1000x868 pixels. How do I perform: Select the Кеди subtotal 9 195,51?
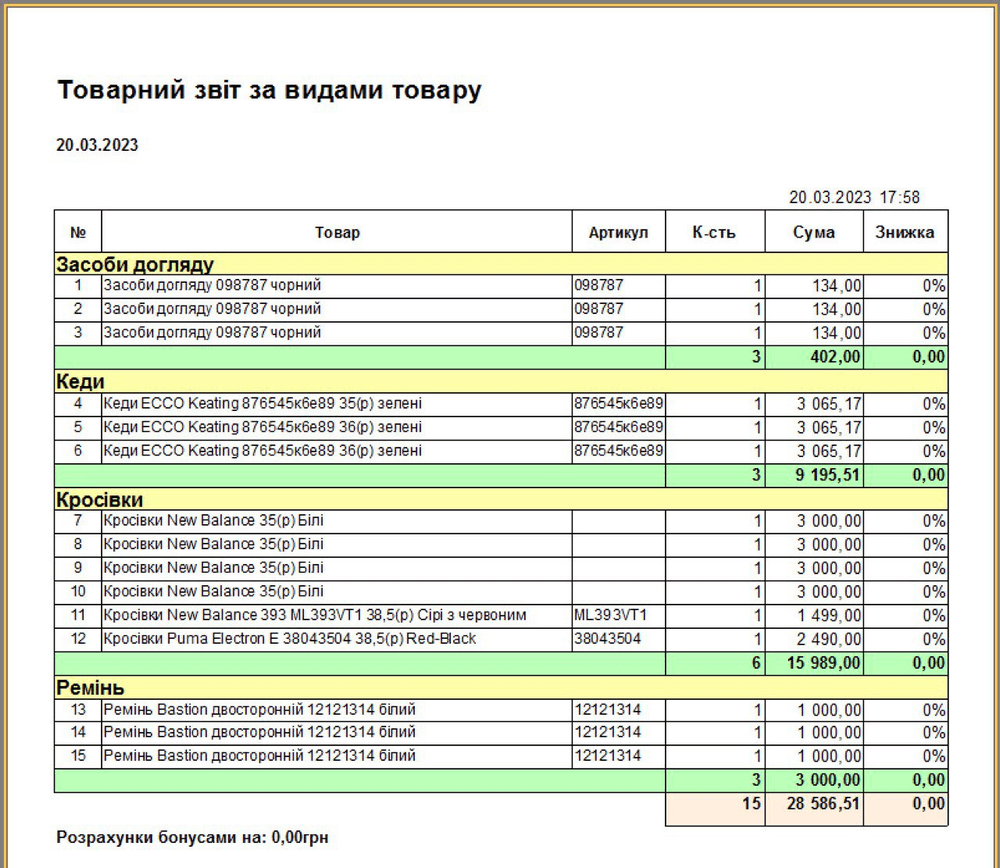(x=828, y=475)
